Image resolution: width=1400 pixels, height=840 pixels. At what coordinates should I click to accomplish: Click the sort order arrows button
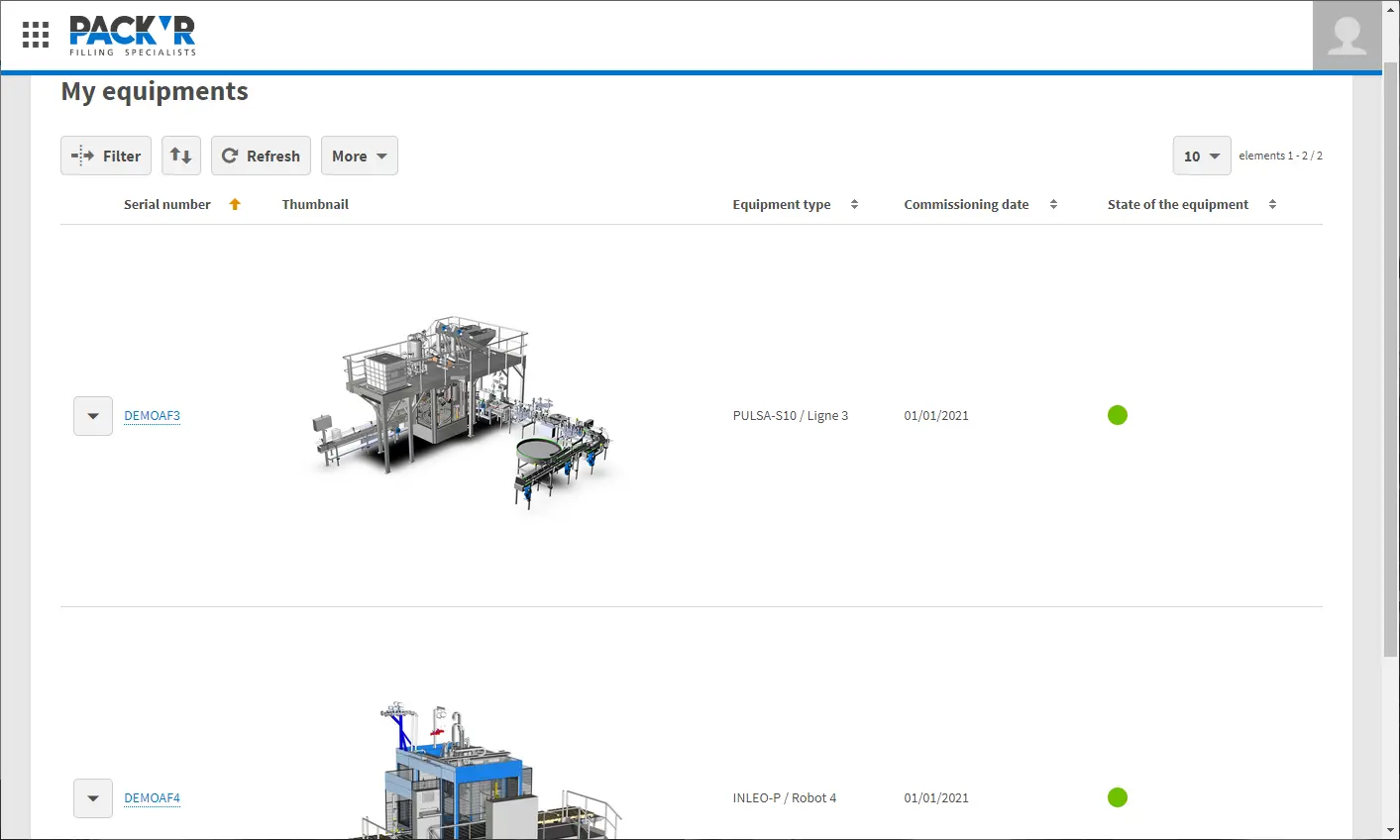point(181,156)
